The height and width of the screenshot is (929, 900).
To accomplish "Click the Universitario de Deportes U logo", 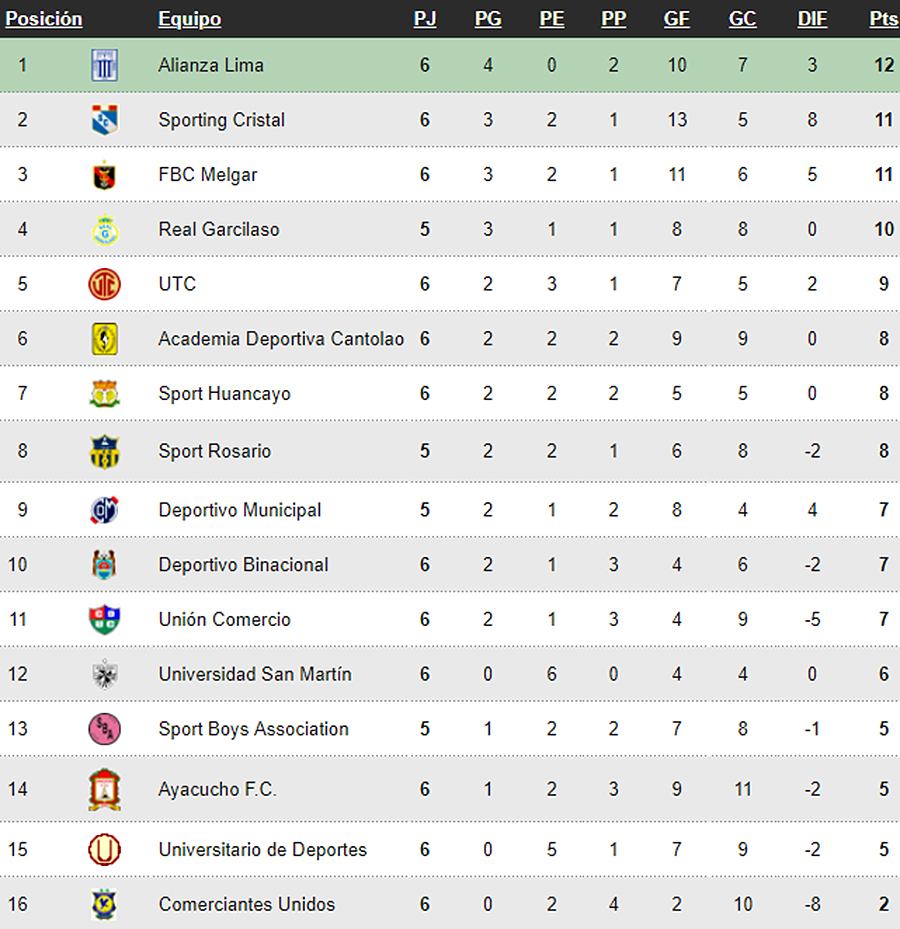I will (104, 850).
